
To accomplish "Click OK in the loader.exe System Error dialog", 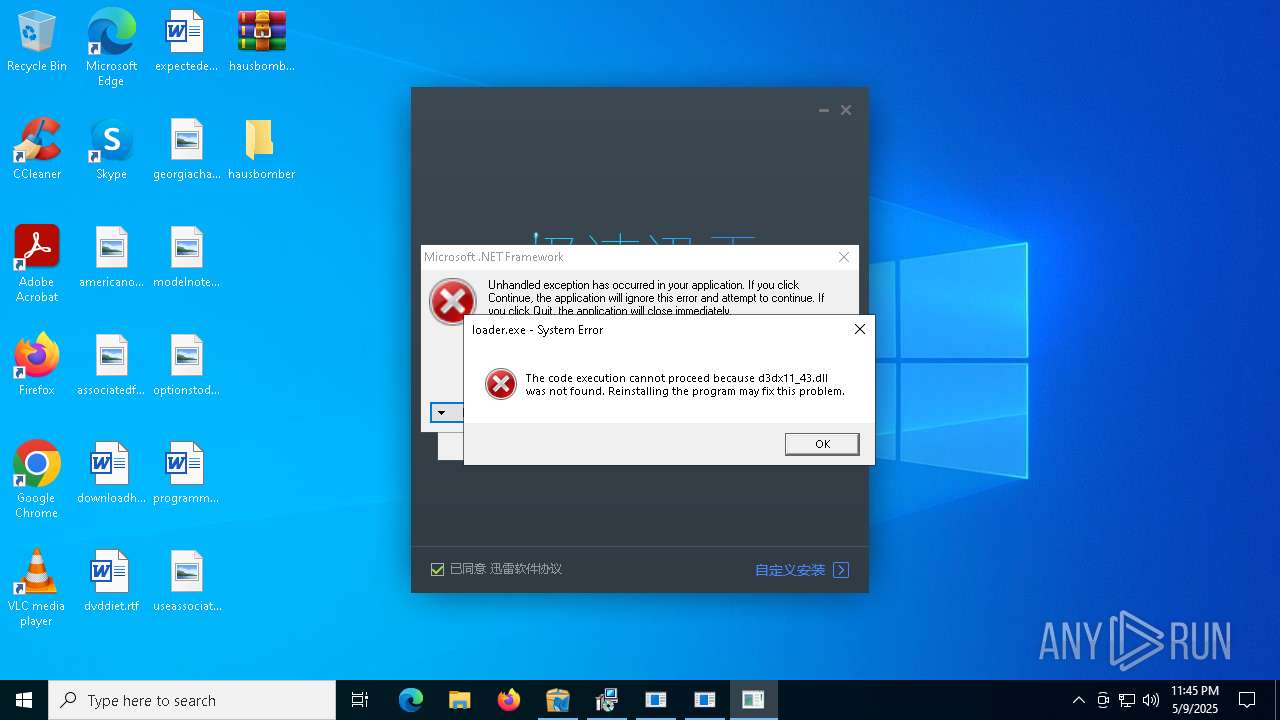I will (822, 444).
